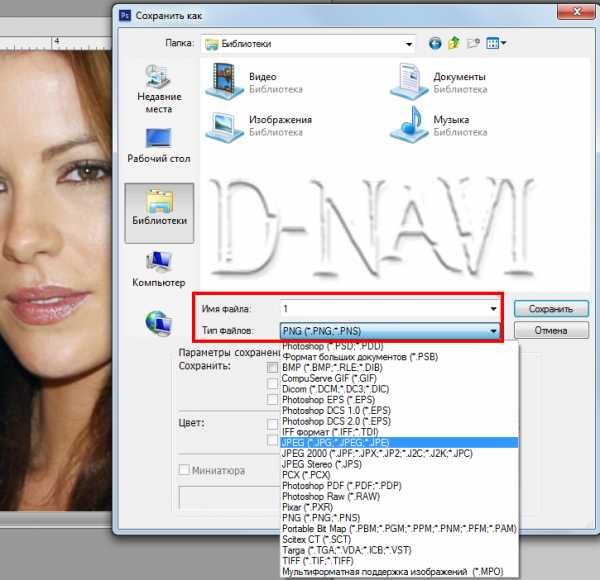Choose Targa (*.TGA;*.VDA;*.ICB;*.VST)
Viewport: 600px width, 580px height.
tap(399, 550)
